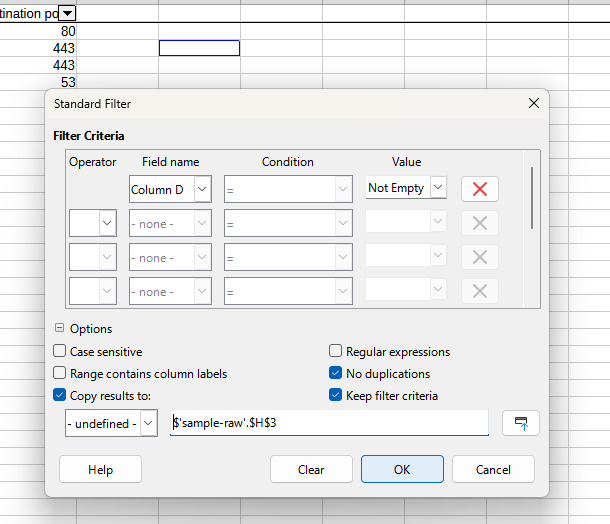Enable the Case sensitive checkbox
610x524 pixels.
pyautogui.click(x=60, y=352)
